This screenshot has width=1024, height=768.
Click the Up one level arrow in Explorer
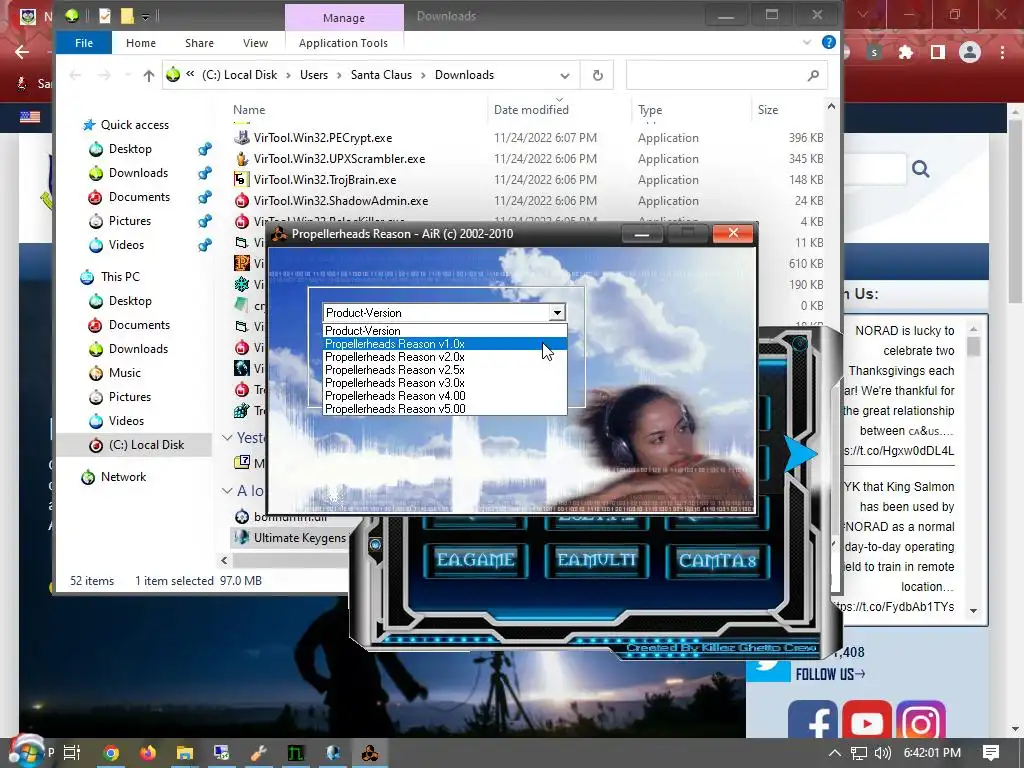pyautogui.click(x=149, y=76)
